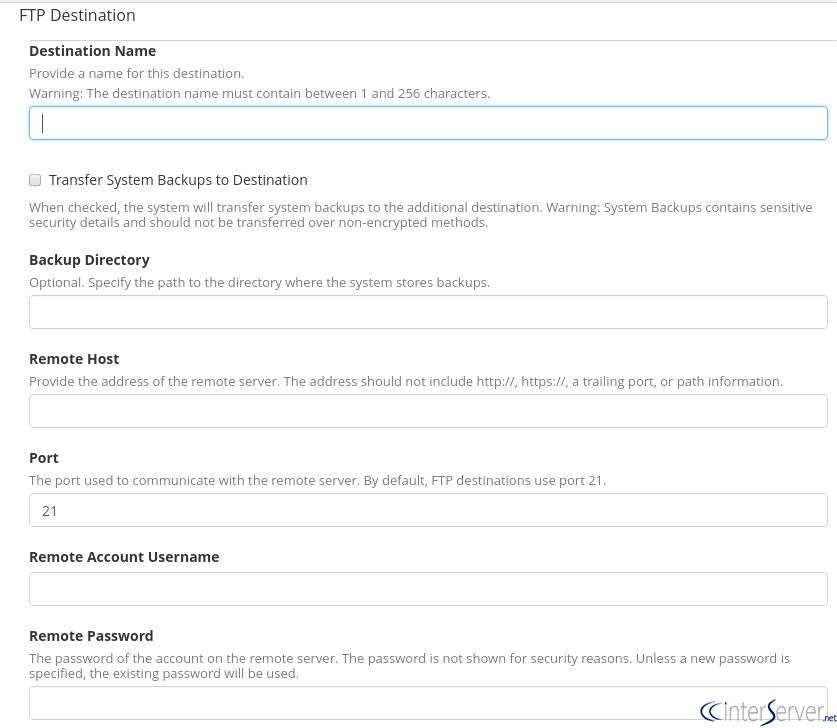Click the 'Backup Directory' bold label
The image size is (837, 728).
[89, 260]
